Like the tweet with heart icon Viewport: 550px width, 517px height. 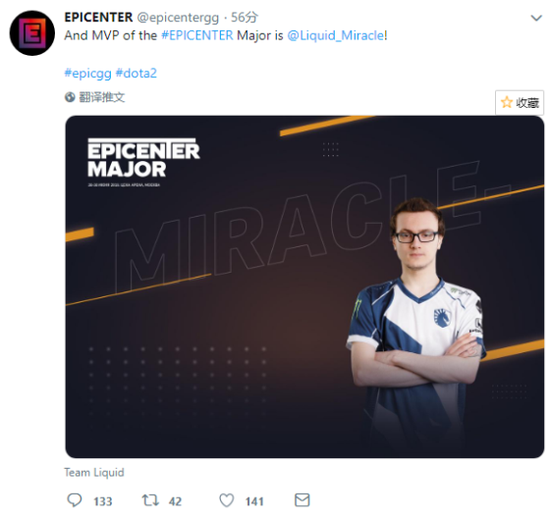(x=227, y=500)
